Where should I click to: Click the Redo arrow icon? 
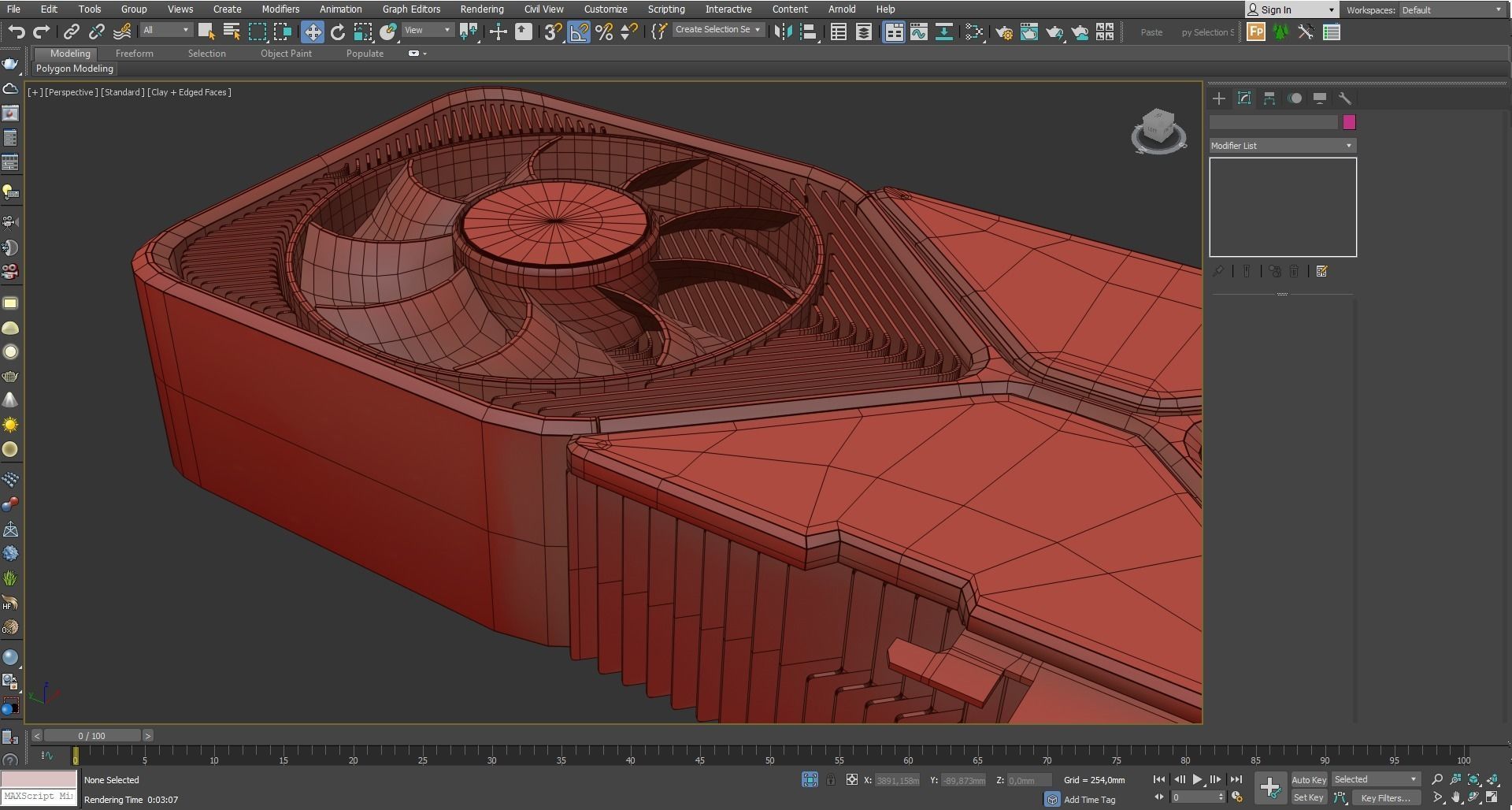click(42, 32)
